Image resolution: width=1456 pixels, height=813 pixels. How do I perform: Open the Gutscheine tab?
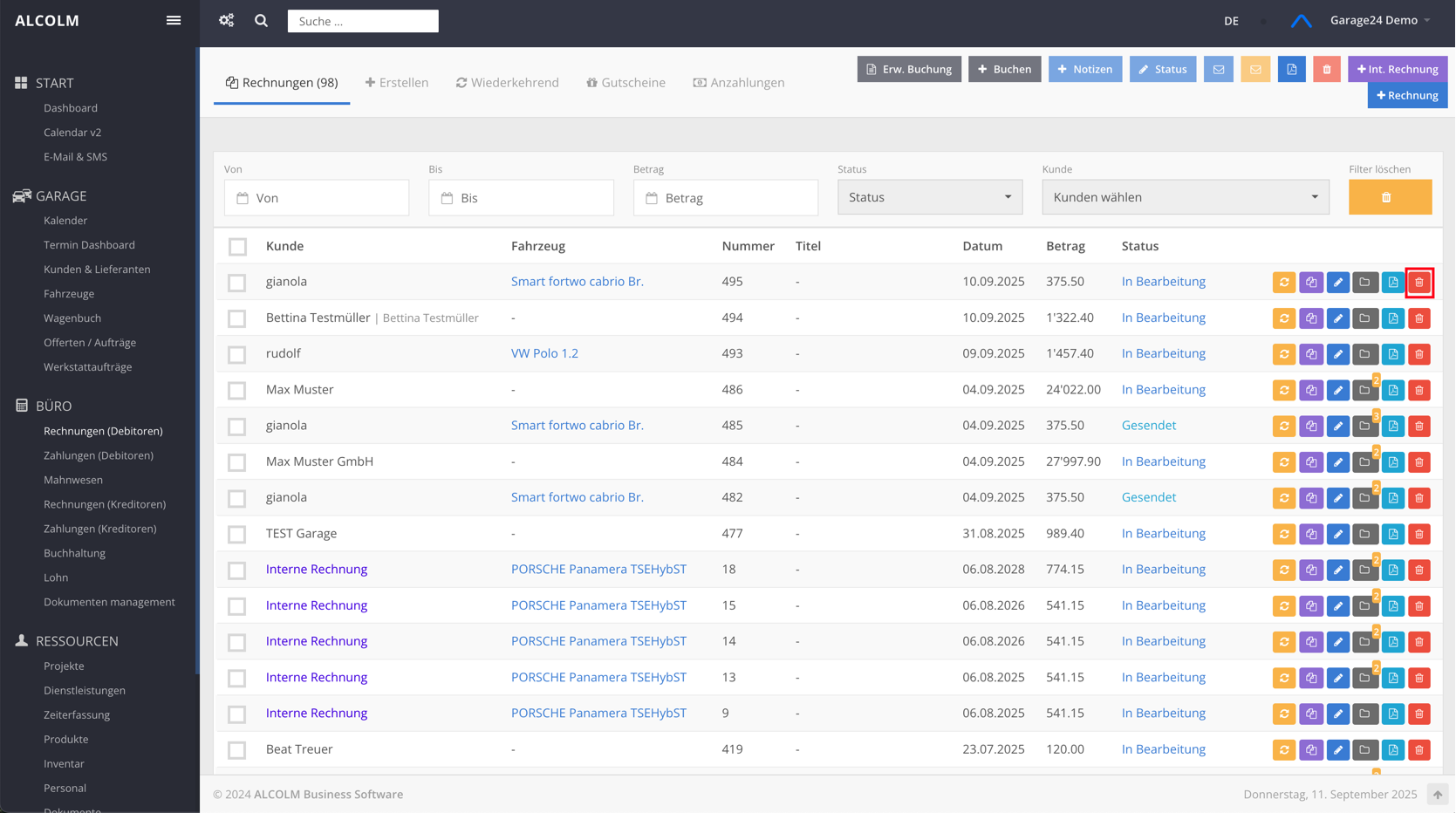point(625,83)
